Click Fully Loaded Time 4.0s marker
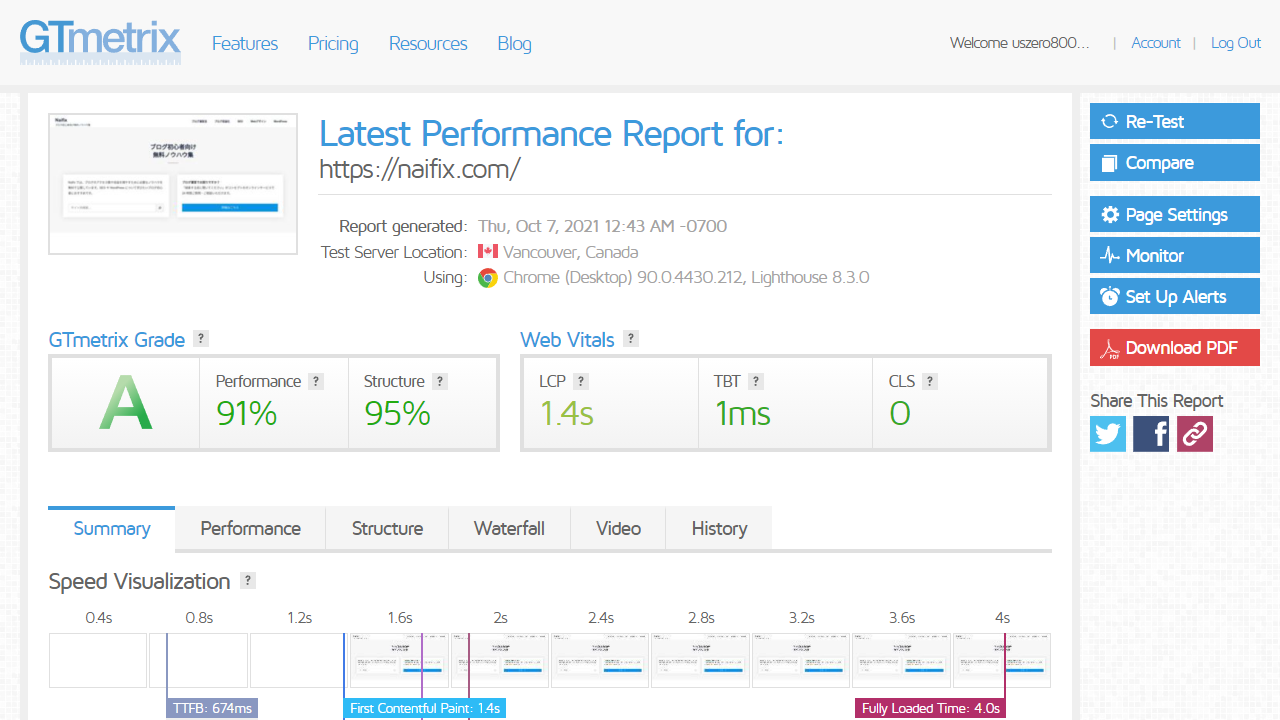 [930, 708]
